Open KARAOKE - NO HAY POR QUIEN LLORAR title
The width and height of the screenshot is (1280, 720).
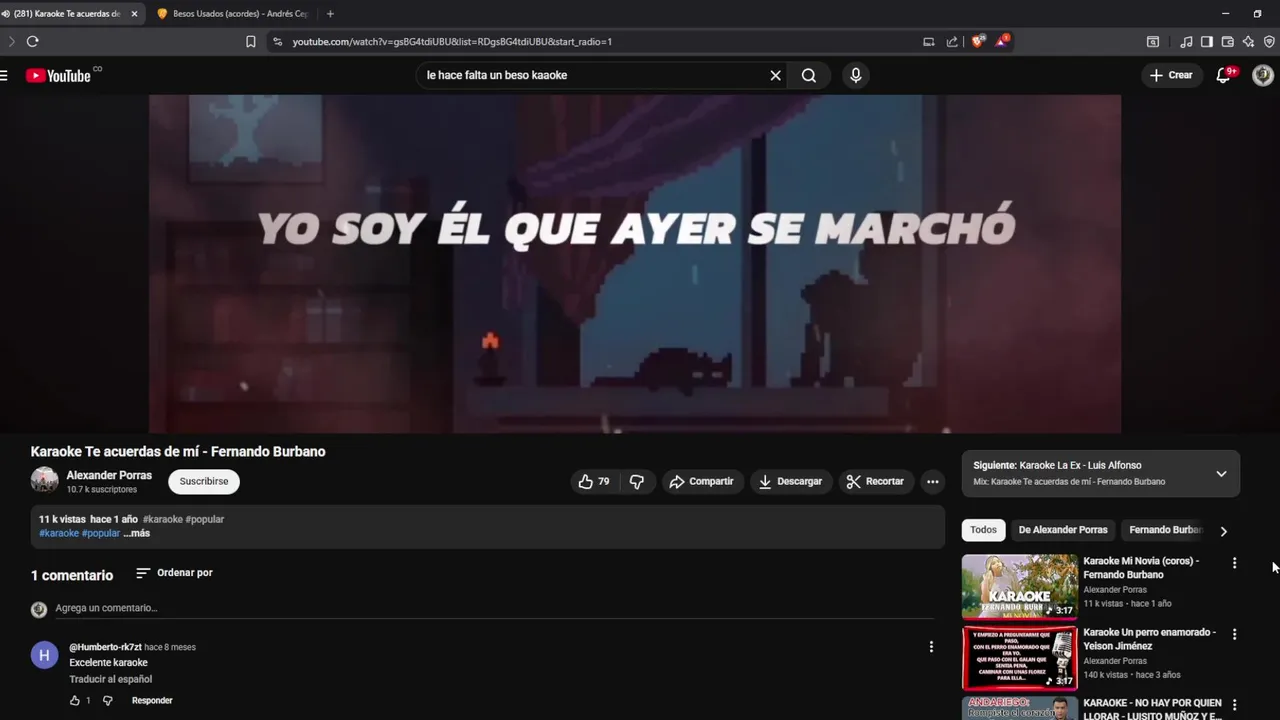(x=1153, y=709)
